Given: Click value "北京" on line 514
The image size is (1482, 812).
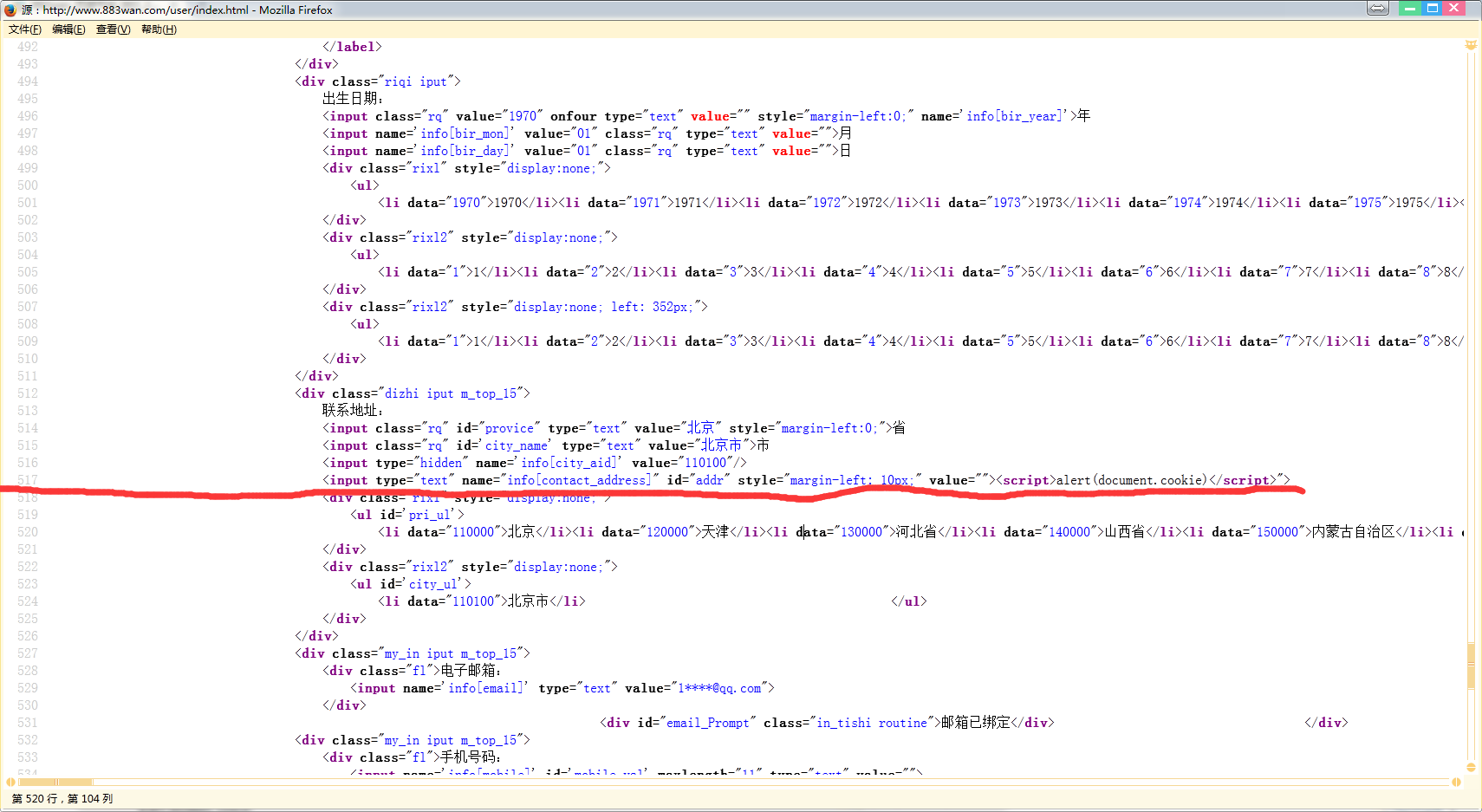Looking at the screenshot, I should [700, 428].
